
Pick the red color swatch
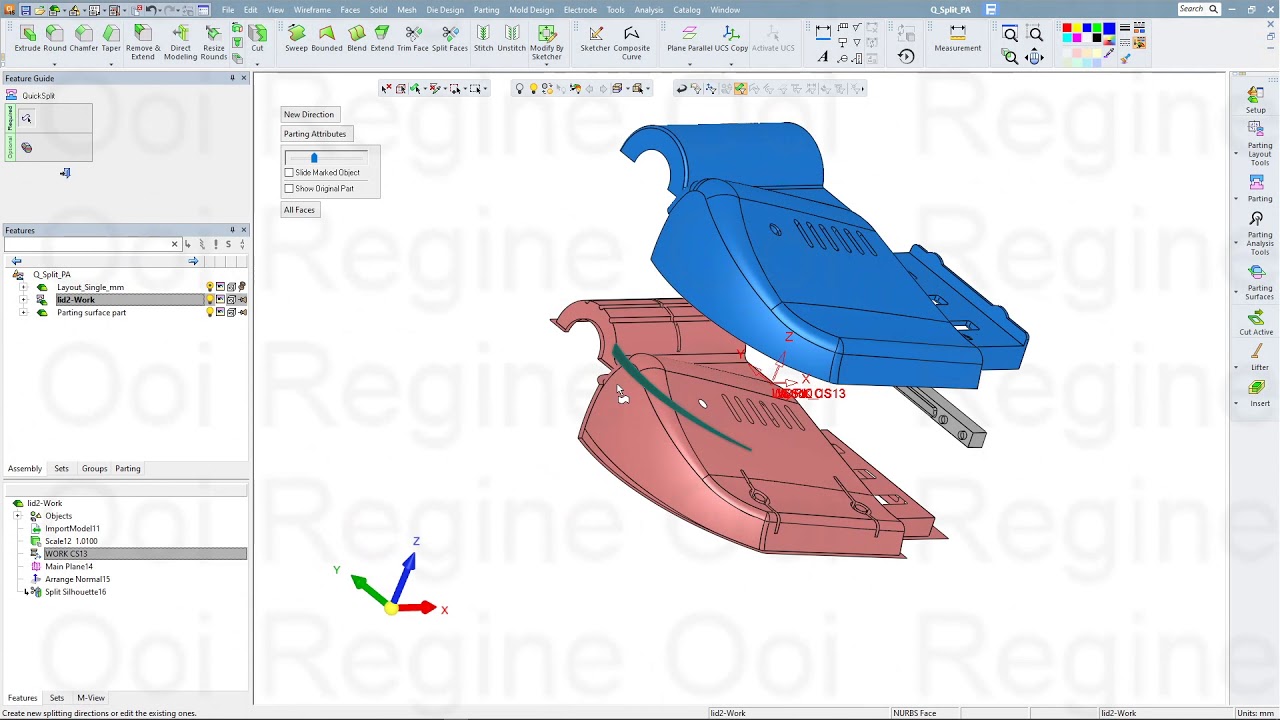coord(1067,29)
